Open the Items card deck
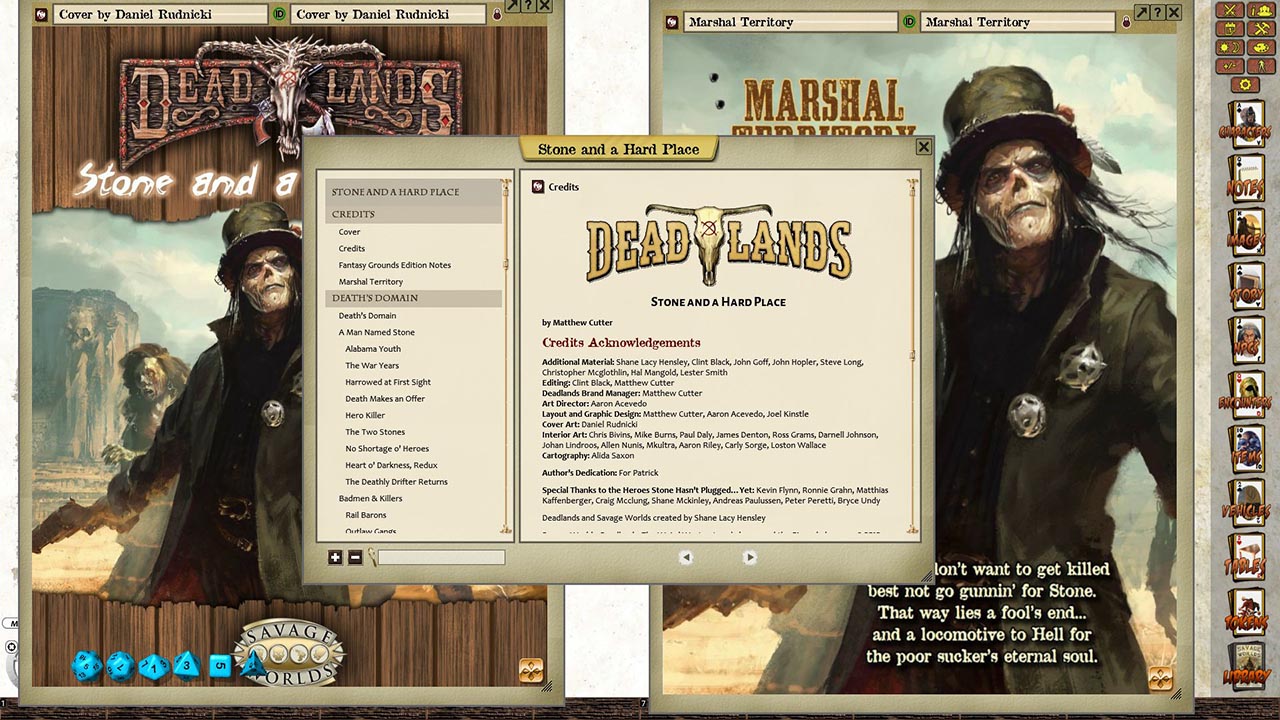 tap(1246, 450)
